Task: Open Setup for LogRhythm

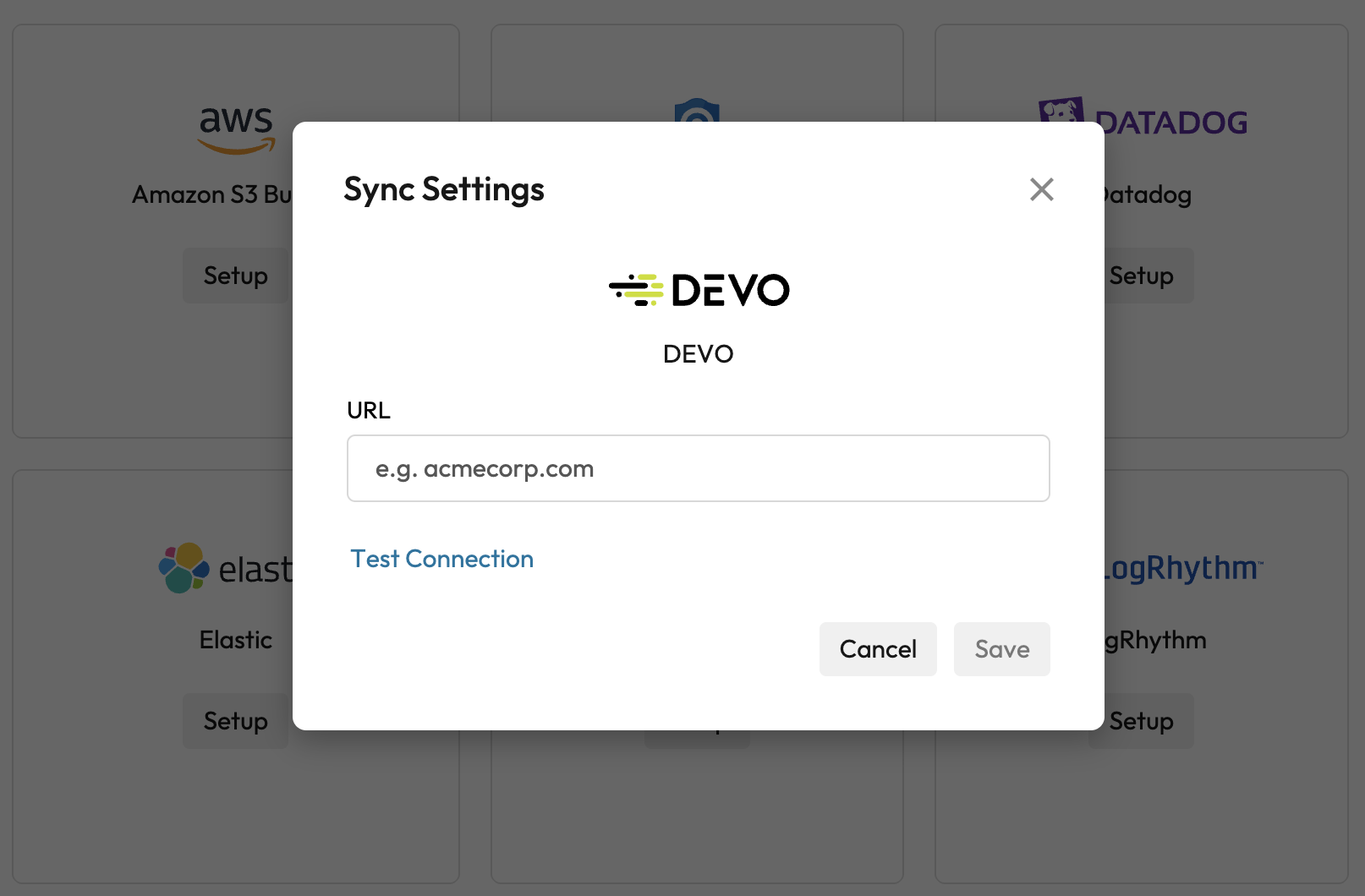Action: tap(1142, 721)
